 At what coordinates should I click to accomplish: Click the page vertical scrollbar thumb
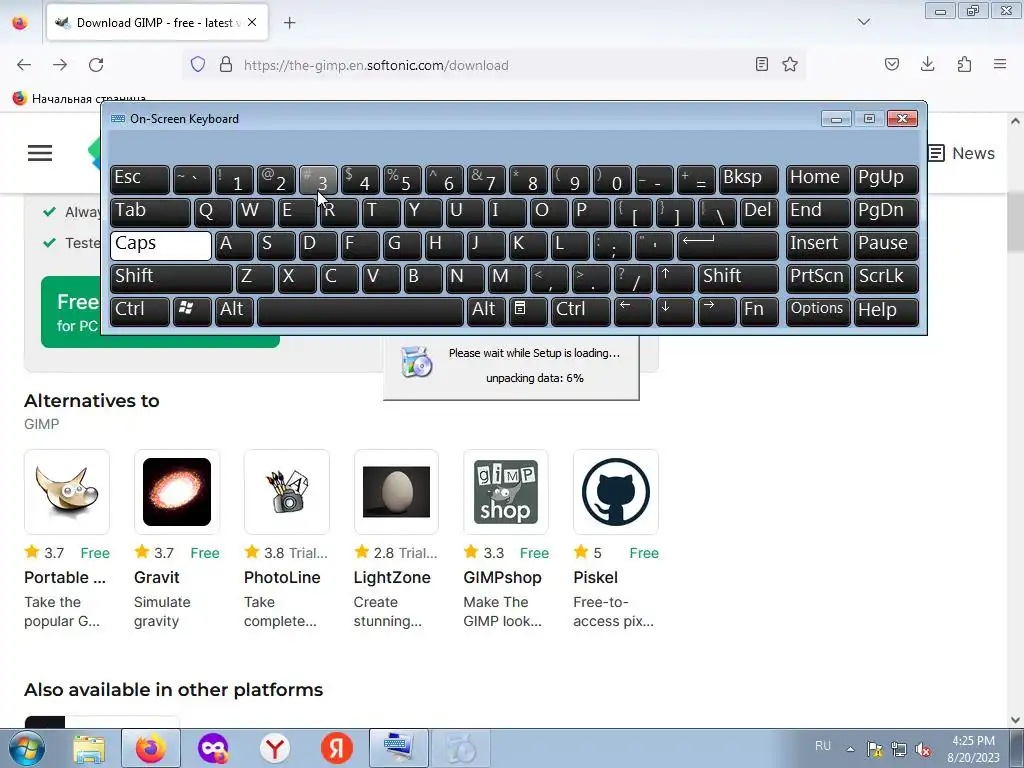1015,222
